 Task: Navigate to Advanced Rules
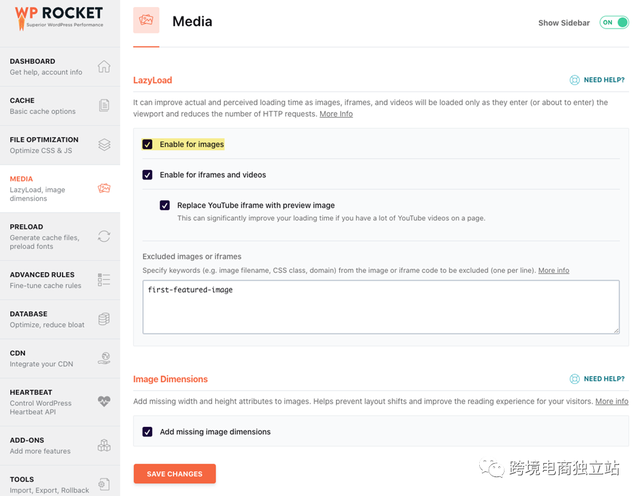click(x=60, y=280)
